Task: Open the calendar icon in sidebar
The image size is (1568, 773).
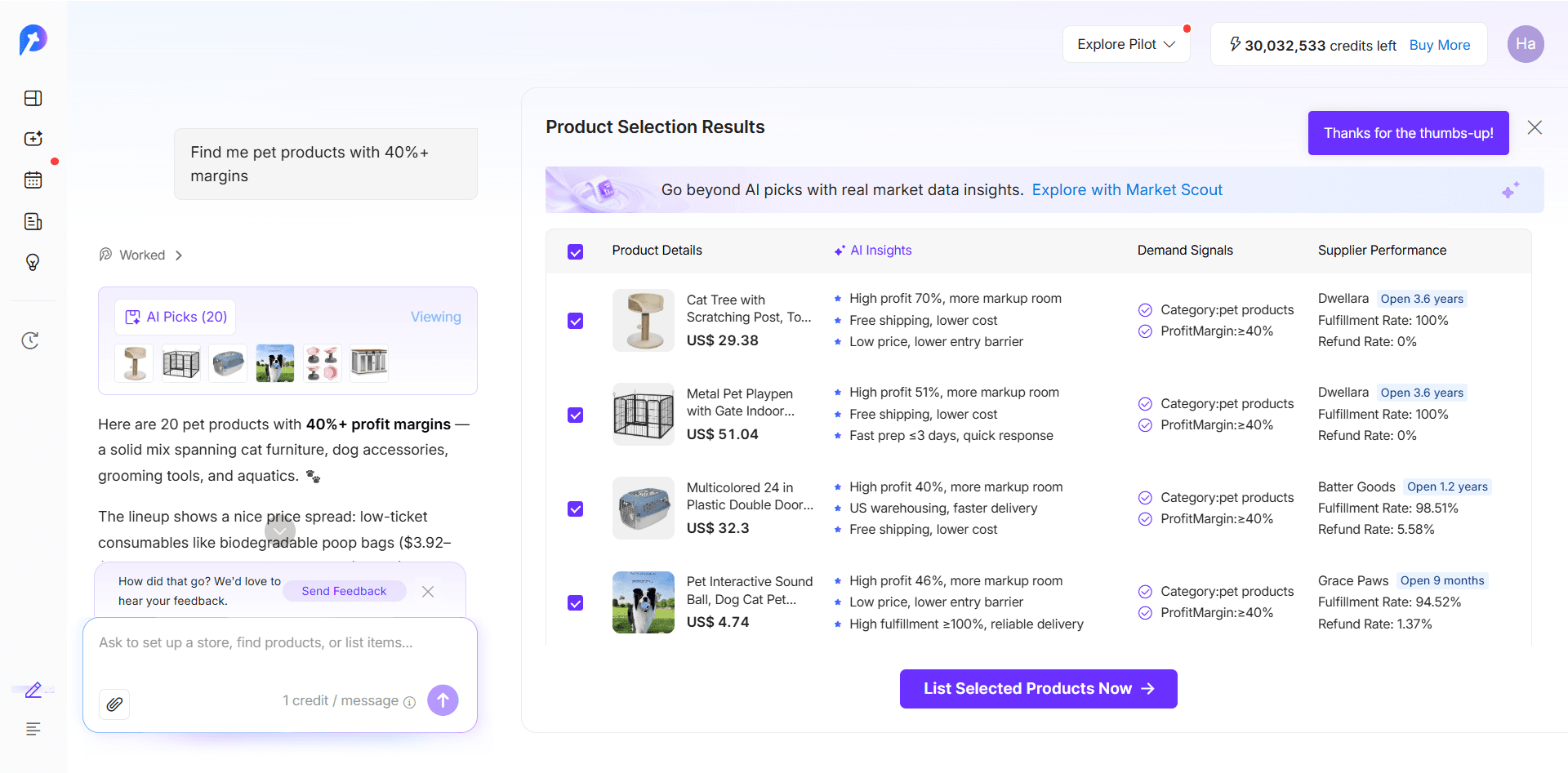Action: 33,180
